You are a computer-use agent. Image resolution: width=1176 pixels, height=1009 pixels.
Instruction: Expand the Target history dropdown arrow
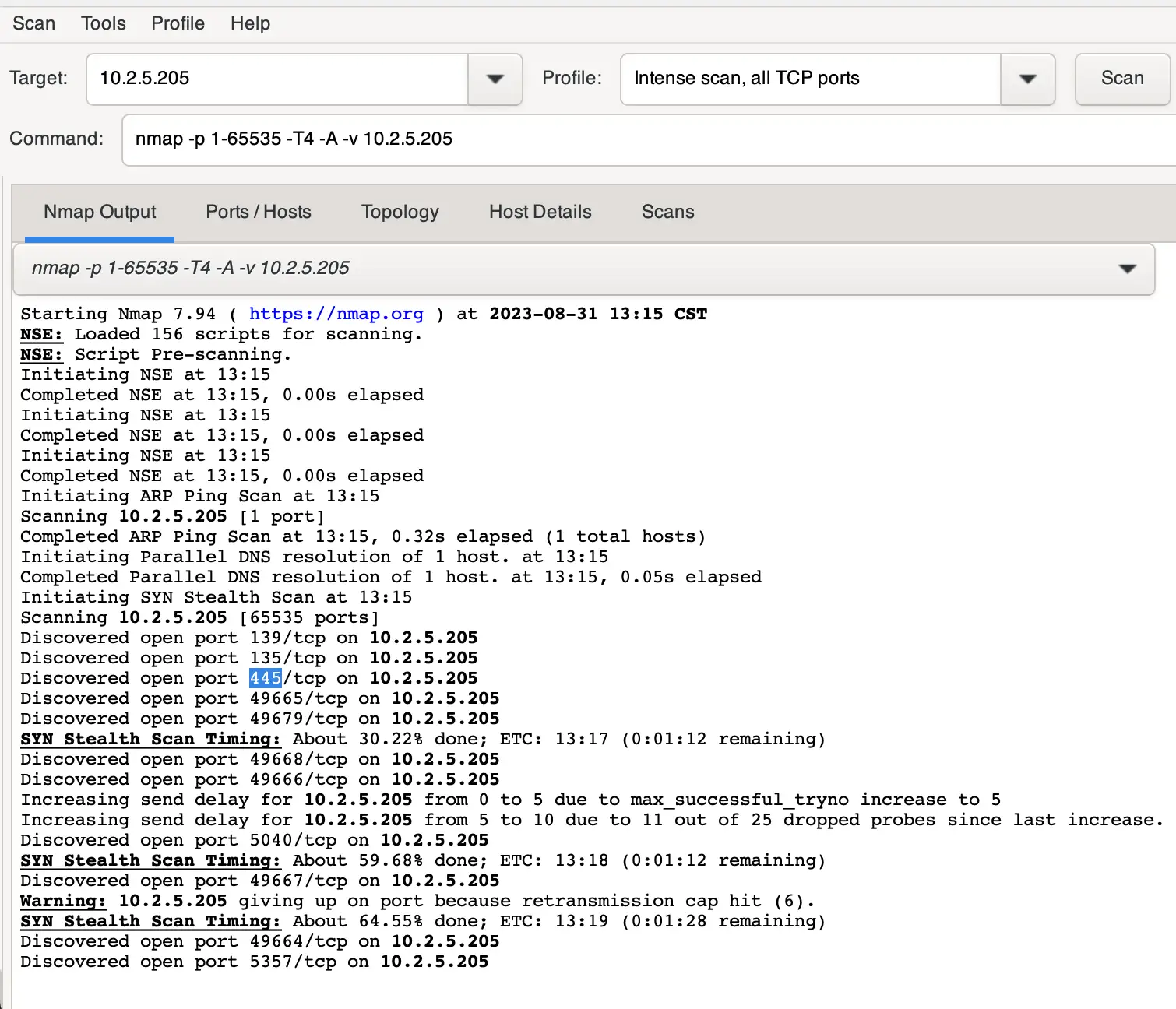(495, 79)
